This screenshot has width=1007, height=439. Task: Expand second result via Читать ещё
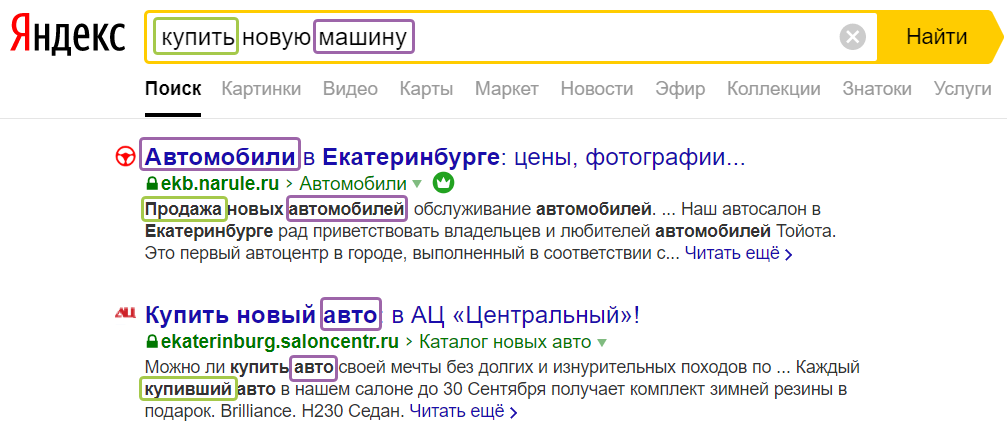pos(463,411)
